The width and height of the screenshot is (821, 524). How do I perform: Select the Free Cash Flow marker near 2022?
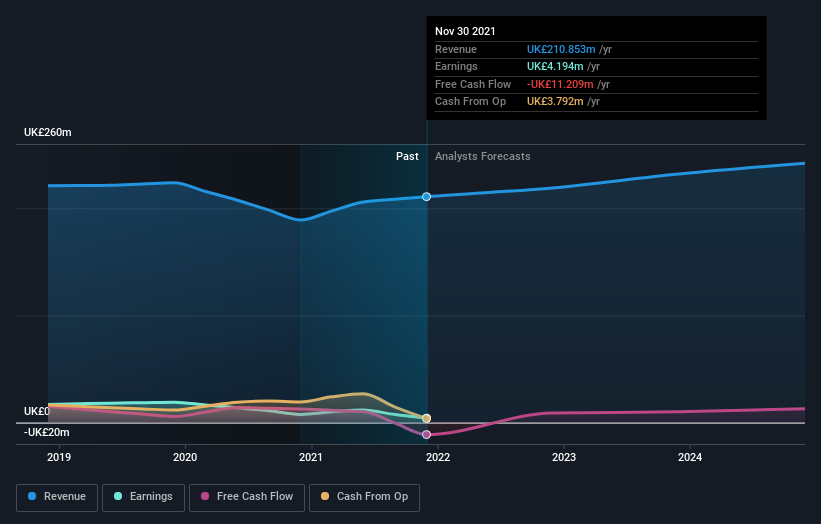pos(426,434)
